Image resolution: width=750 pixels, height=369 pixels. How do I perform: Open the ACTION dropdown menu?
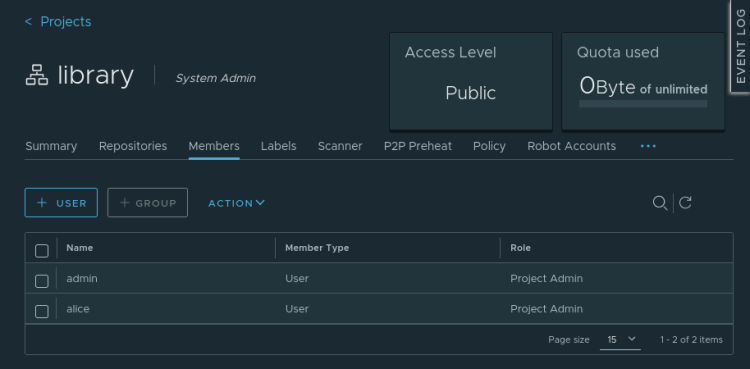(236, 203)
